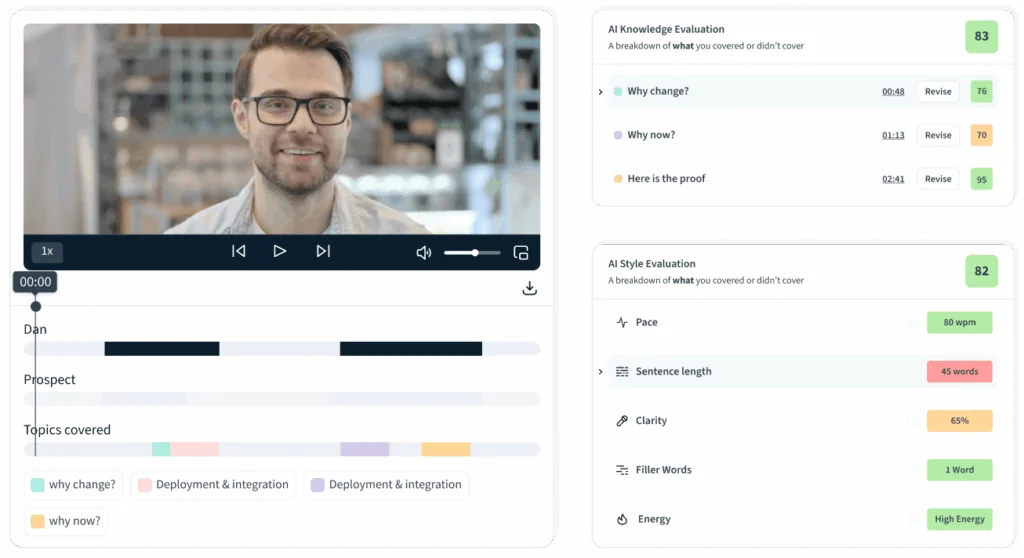Viewport: 1024px width, 558px height.
Task: Skip to next segment in player
Action: click(323, 251)
